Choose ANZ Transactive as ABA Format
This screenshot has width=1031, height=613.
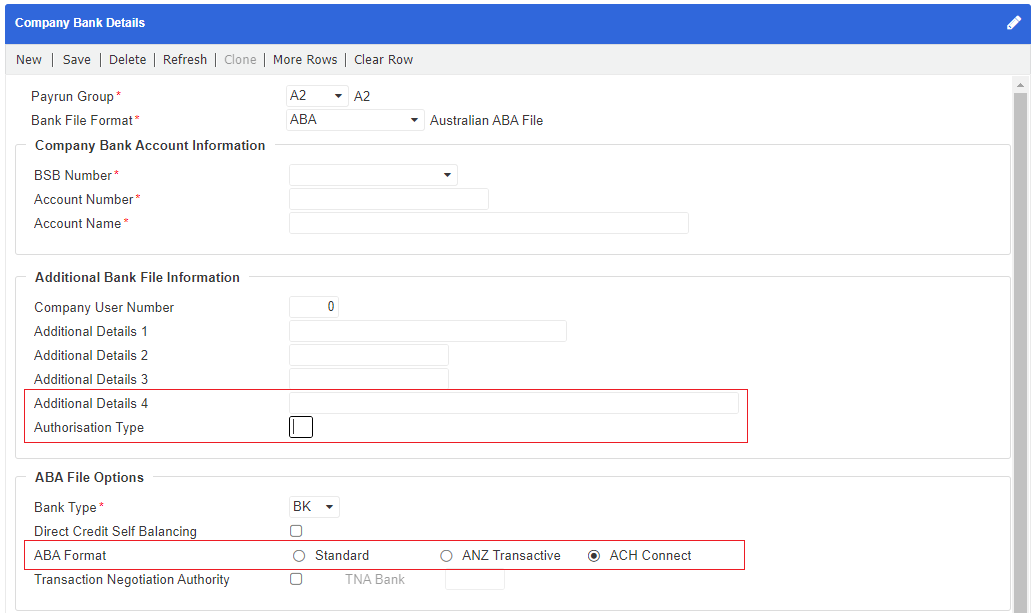446,555
